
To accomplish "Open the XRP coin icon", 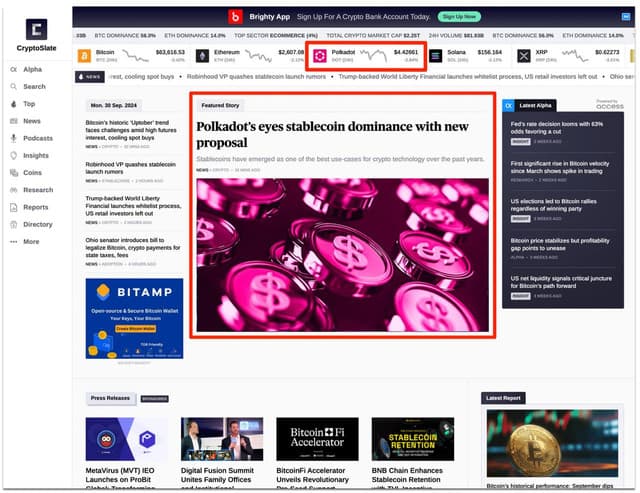I will [x=525, y=55].
